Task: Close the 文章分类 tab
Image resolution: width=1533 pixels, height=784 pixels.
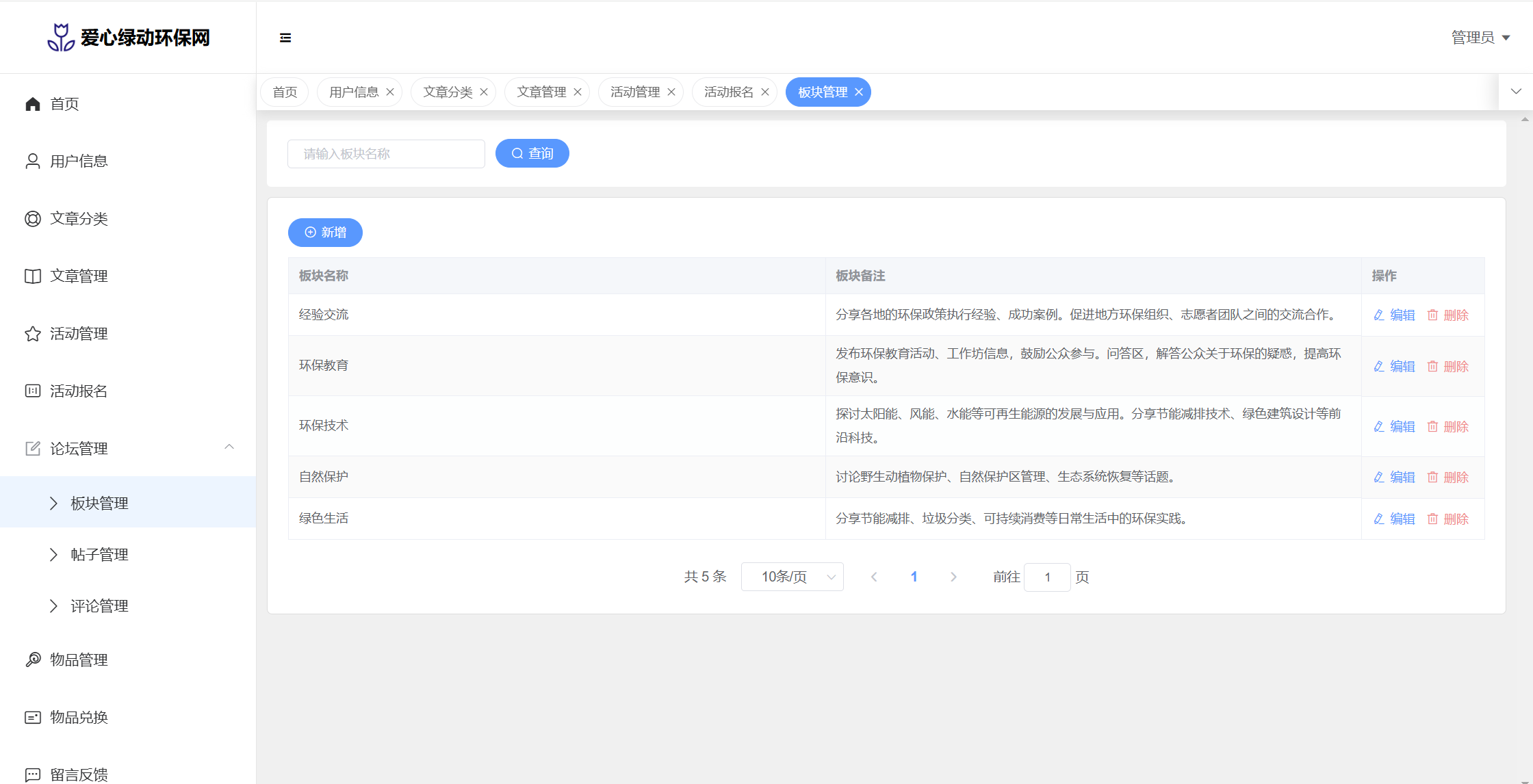Action: pyautogui.click(x=484, y=92)
